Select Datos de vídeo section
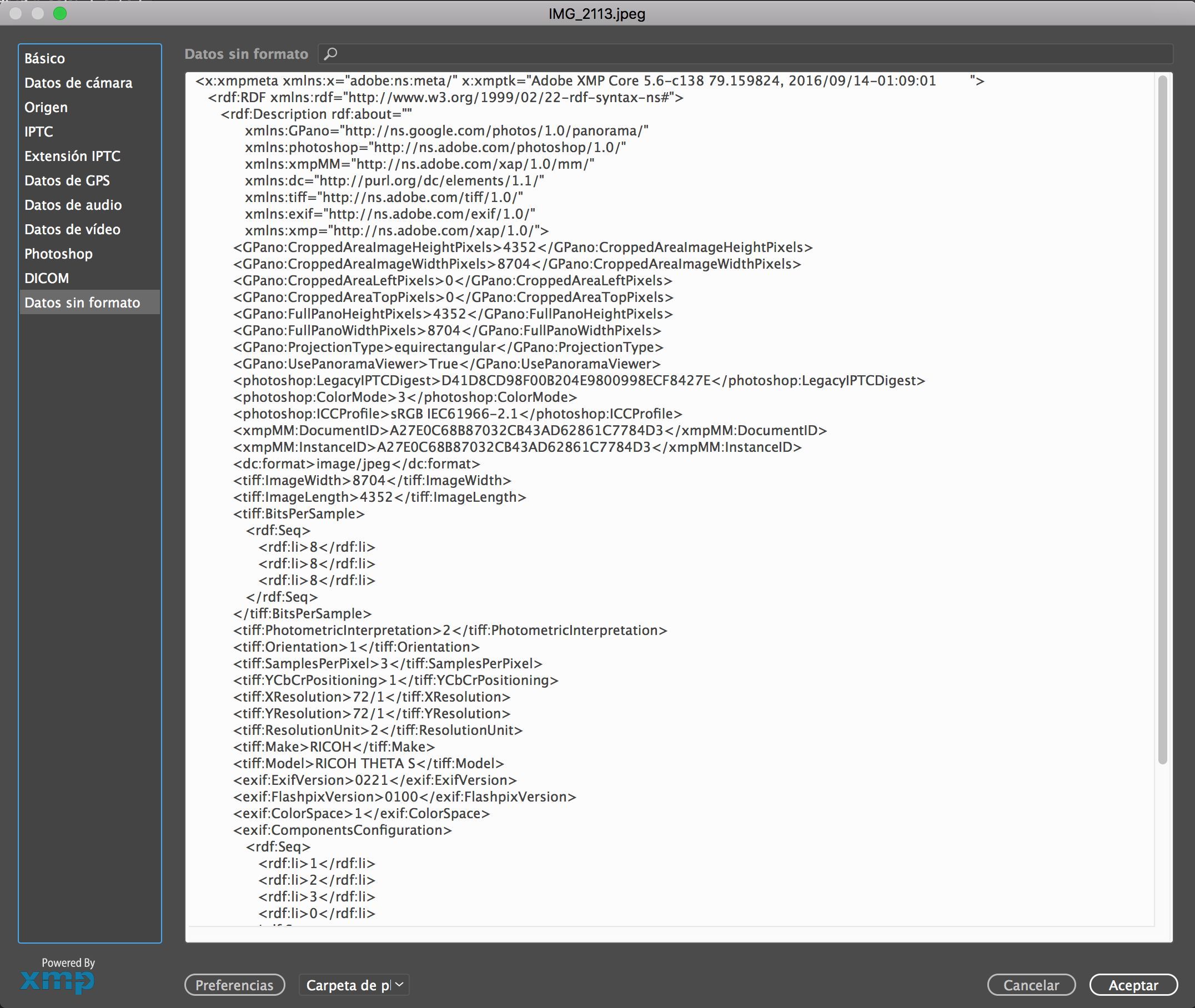Image resolution: width=1195 pixels, height=1008 pixels. 72,230
